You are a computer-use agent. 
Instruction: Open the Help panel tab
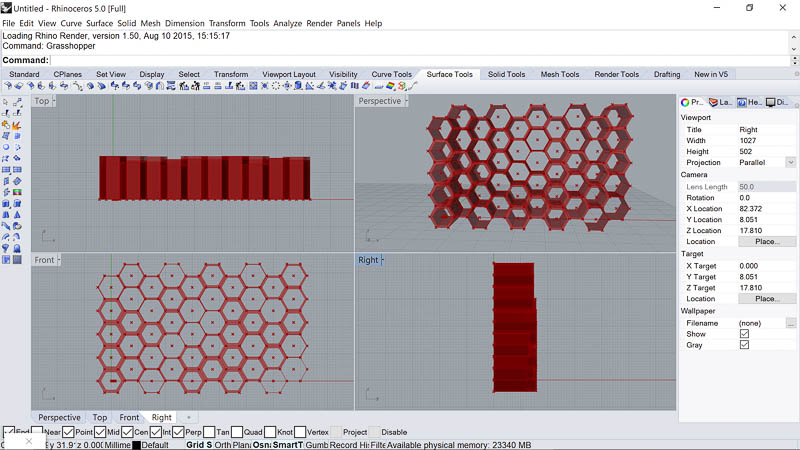click(x=748, y=102)
